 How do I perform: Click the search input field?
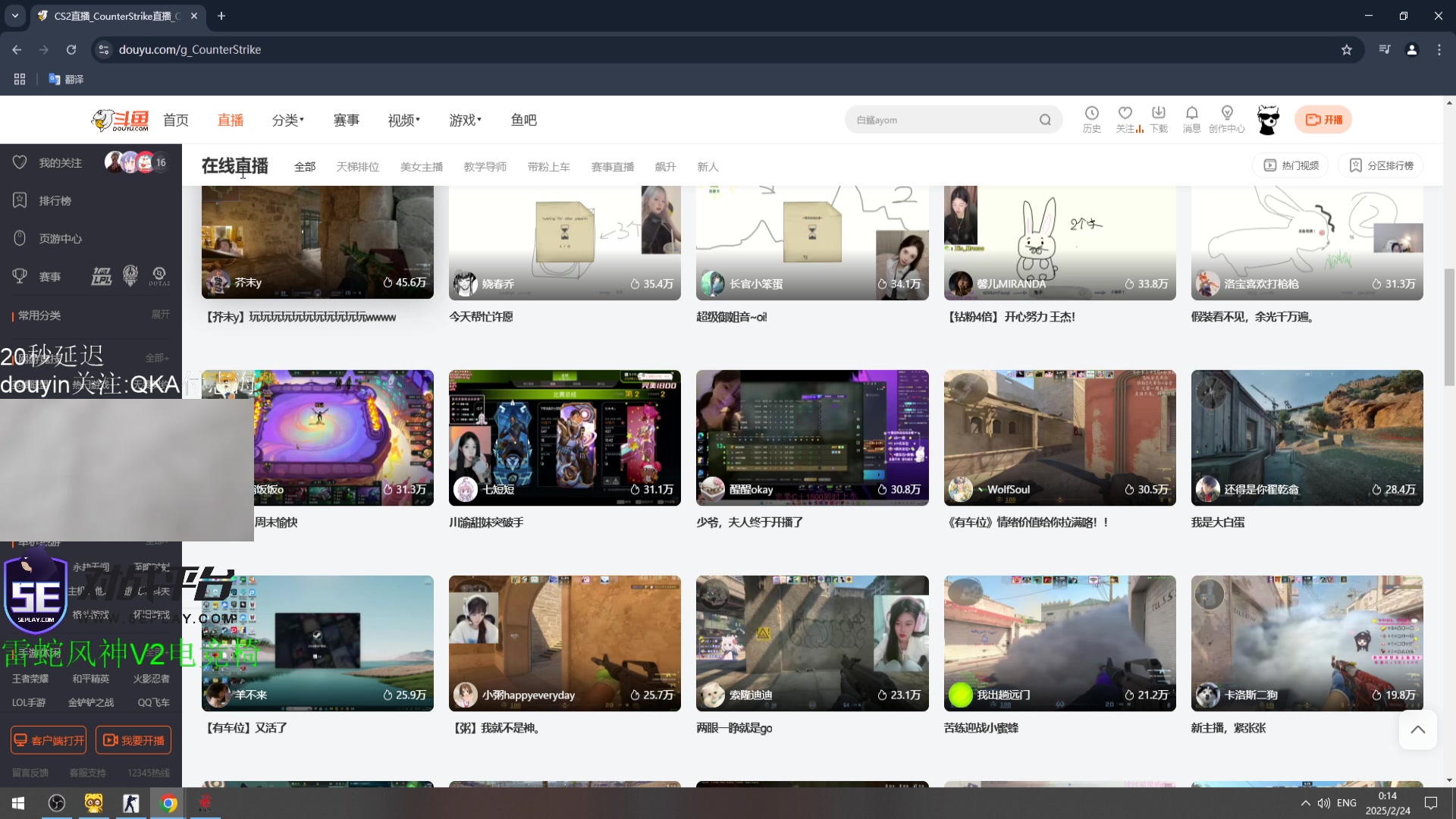pyautogui.click(x=940, y=120)
